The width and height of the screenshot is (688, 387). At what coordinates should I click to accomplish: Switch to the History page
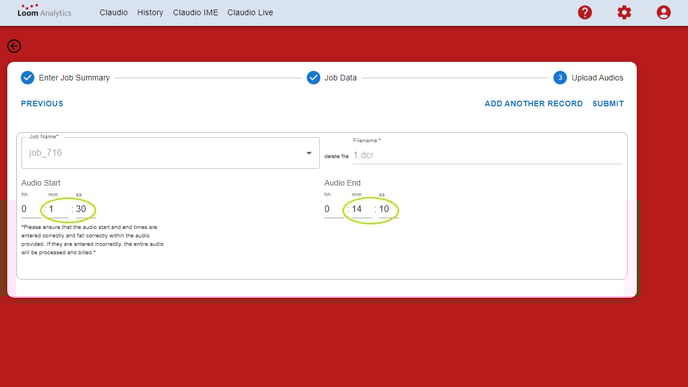(150, 12)
